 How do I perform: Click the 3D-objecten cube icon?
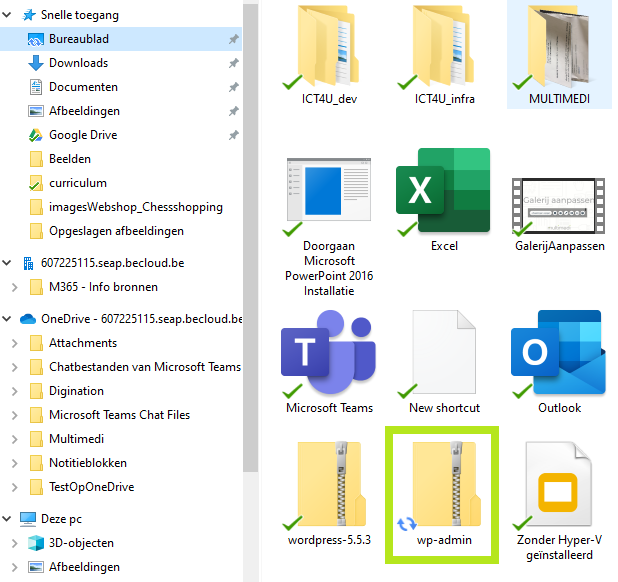tap(36, 543)
